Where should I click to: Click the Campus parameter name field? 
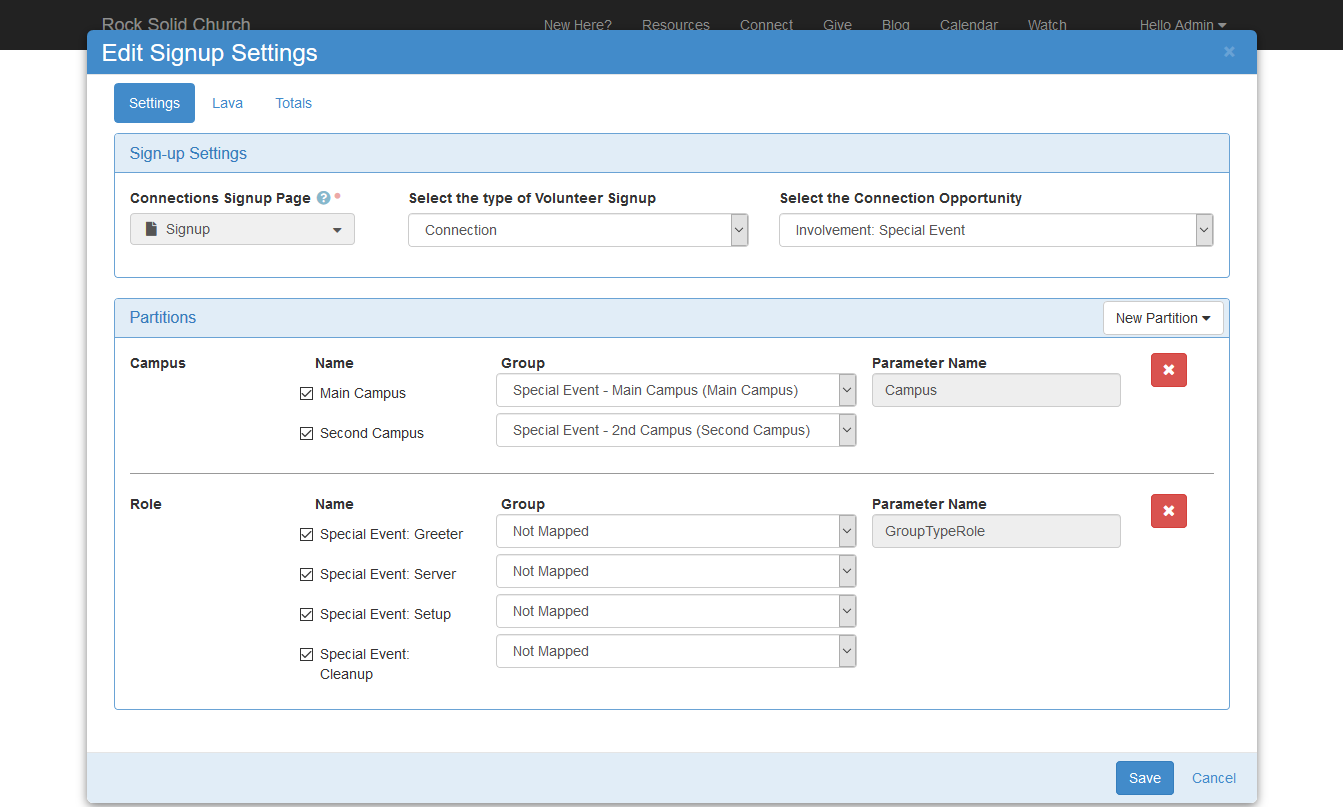pyautogui.click(x=996, y=390)
